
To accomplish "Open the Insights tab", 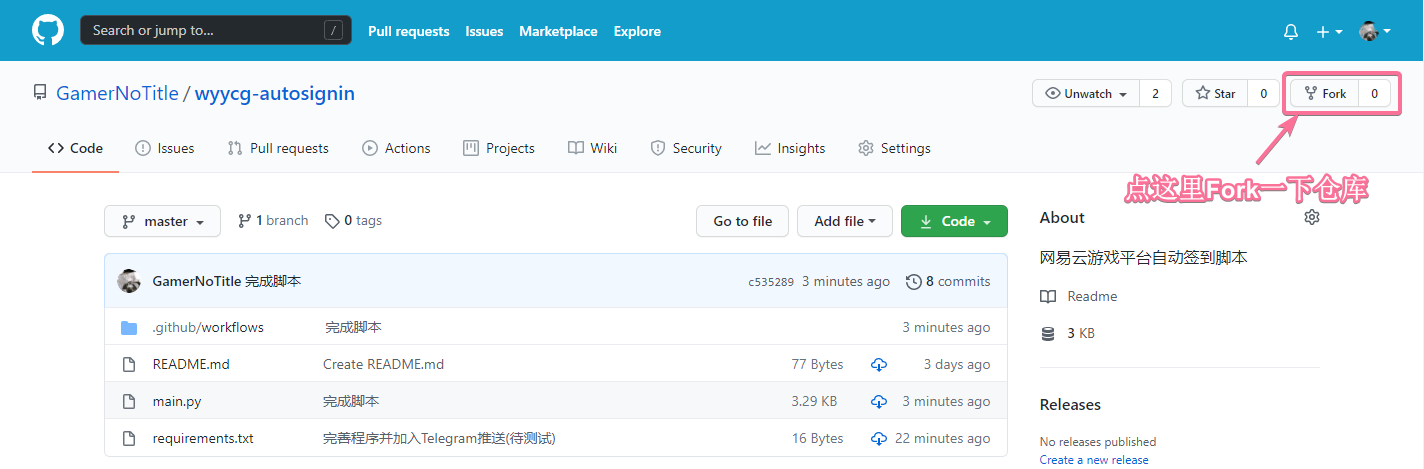I will coord(790,148).
